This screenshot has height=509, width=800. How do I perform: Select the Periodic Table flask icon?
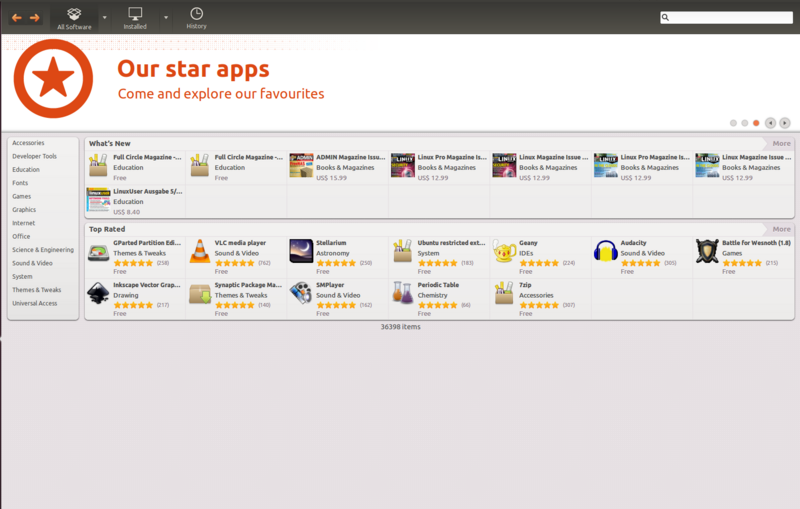click(402, 293)
